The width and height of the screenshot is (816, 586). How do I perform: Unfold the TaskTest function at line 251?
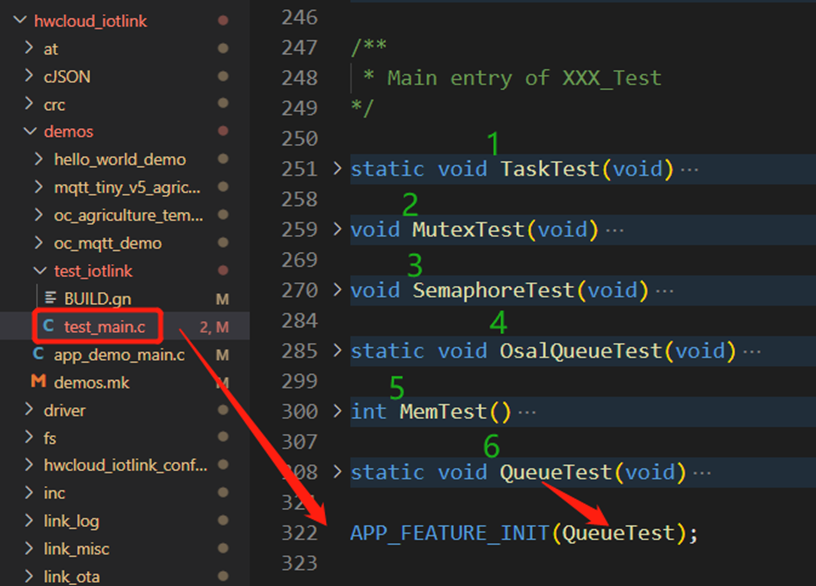click(x=337, y=168)
